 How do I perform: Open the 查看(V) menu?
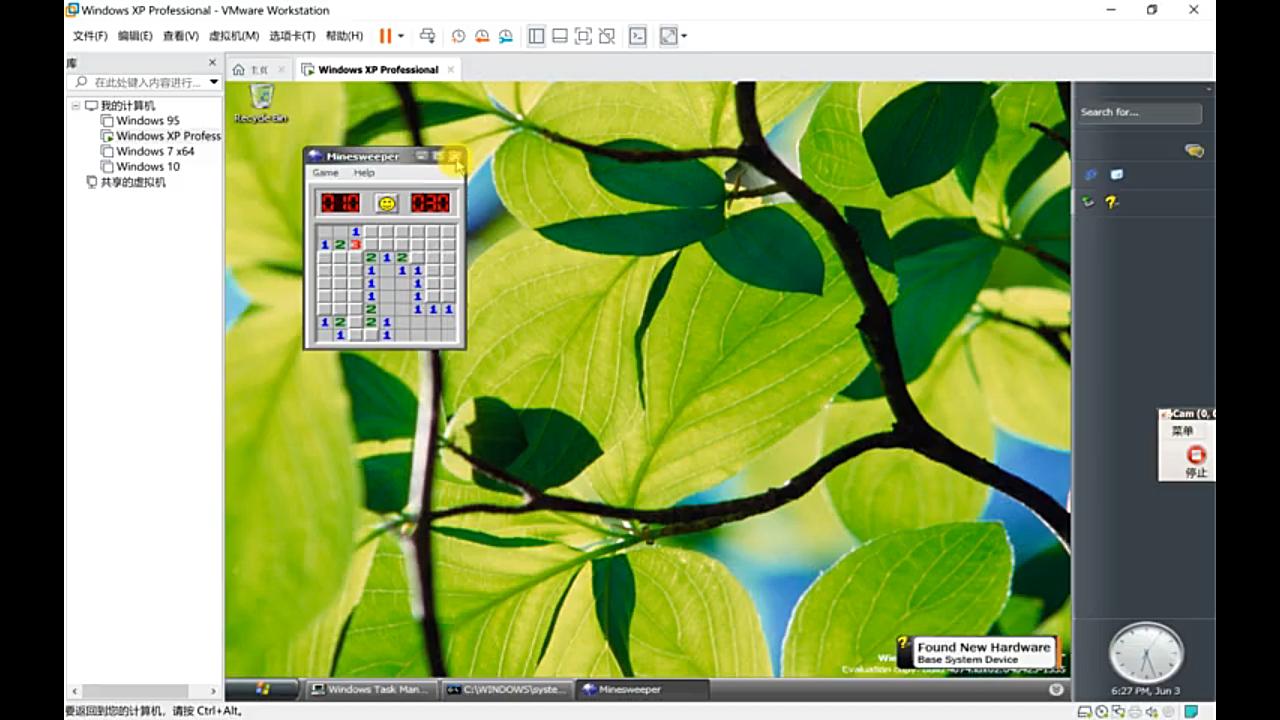coord(181,36)
